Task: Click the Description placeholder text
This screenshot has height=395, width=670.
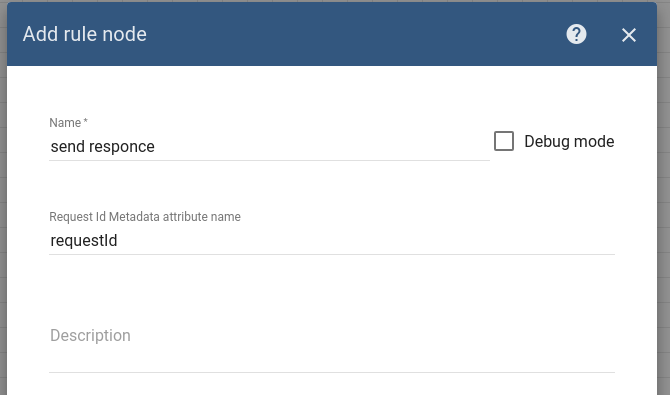Action: coord(90,336)
